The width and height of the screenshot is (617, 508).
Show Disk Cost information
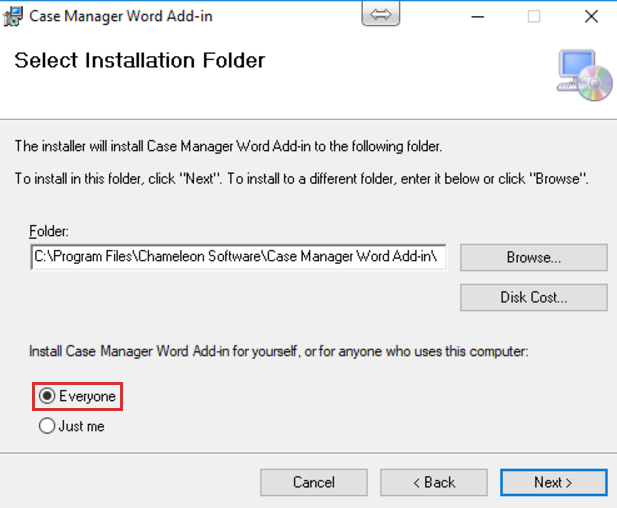533,297
